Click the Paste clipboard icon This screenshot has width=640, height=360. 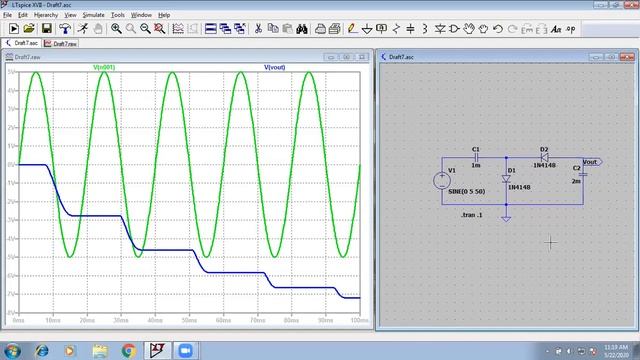point(287,29)
